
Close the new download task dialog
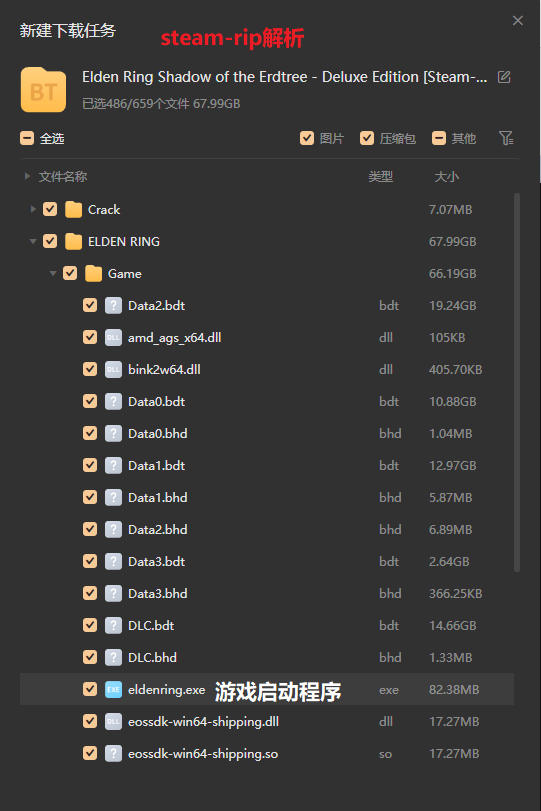[518, 21]
